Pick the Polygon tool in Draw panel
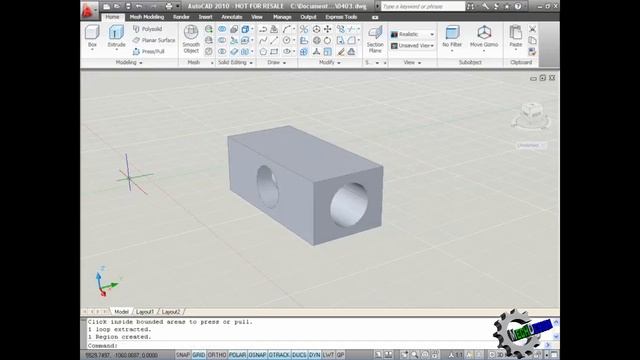This screenshot has height=360, width=640. click(x=263, y=52)
